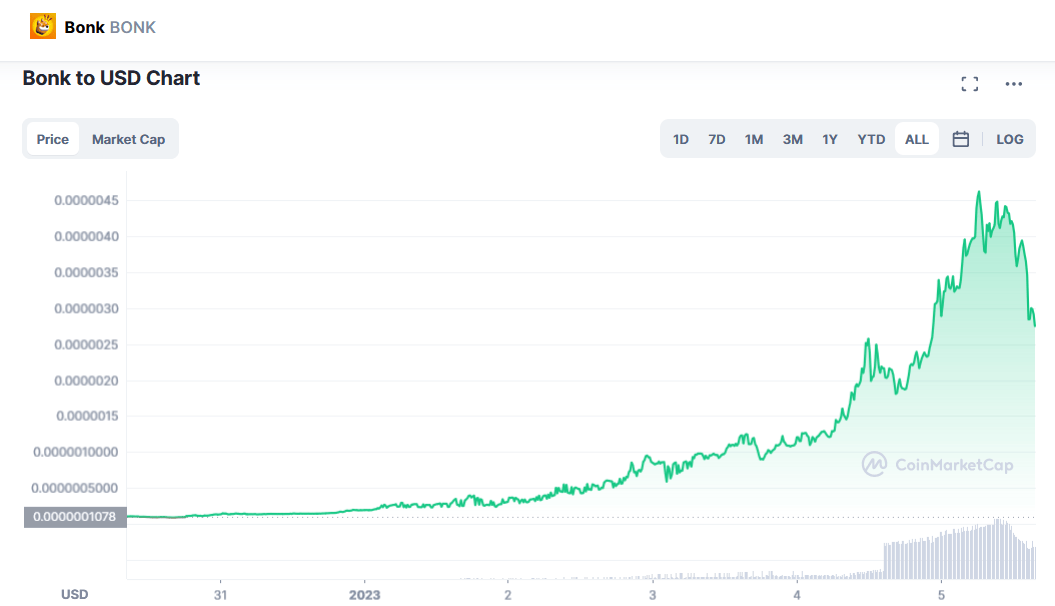Viewport: 1055px width, 606px height.
Task: Select the 1M time range
Action: (x=754, y=139)
